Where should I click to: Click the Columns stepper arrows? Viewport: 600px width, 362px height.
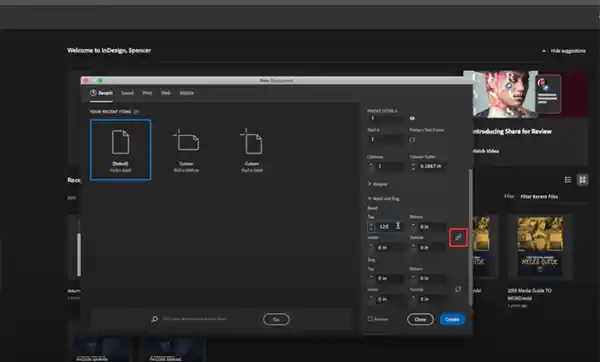pos(370,166)
